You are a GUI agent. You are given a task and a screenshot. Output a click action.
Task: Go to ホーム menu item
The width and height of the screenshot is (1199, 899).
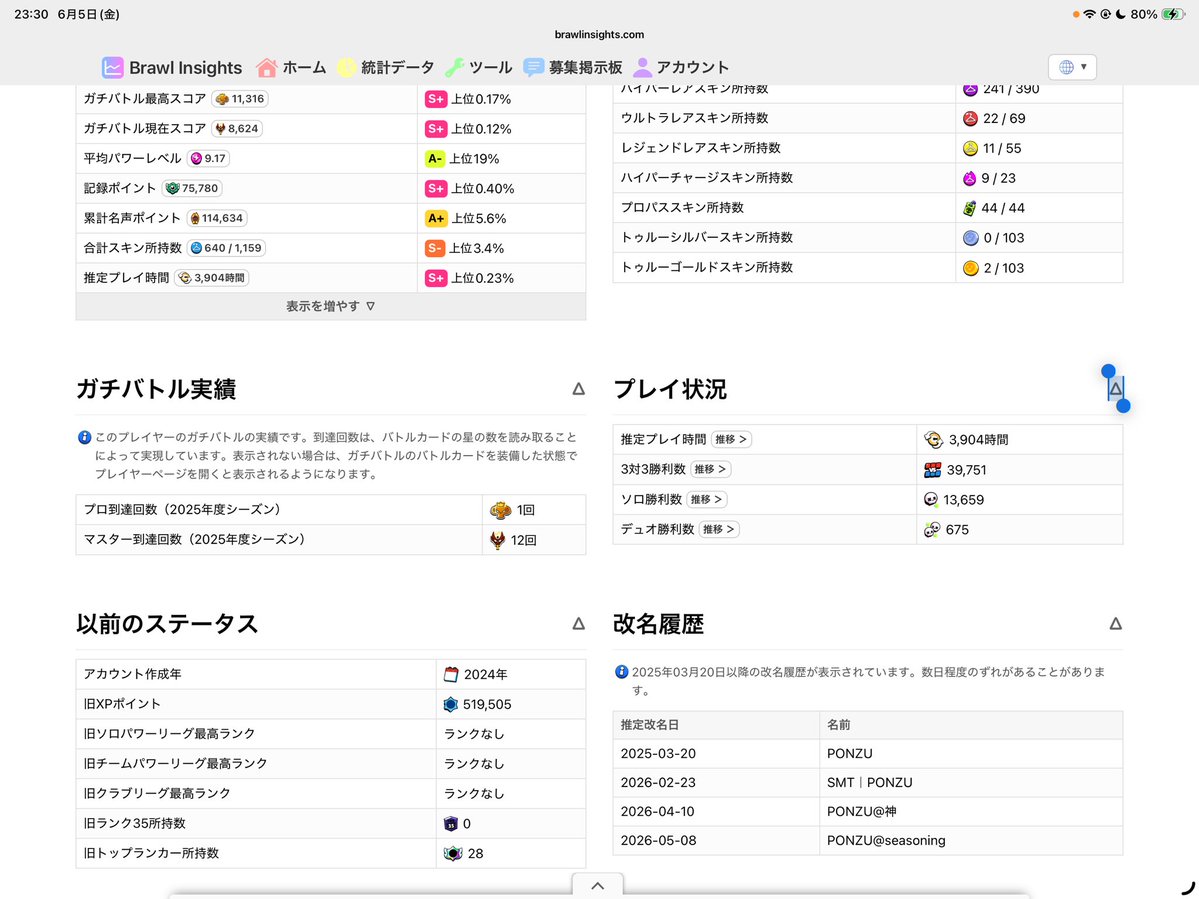coord(291,67)
